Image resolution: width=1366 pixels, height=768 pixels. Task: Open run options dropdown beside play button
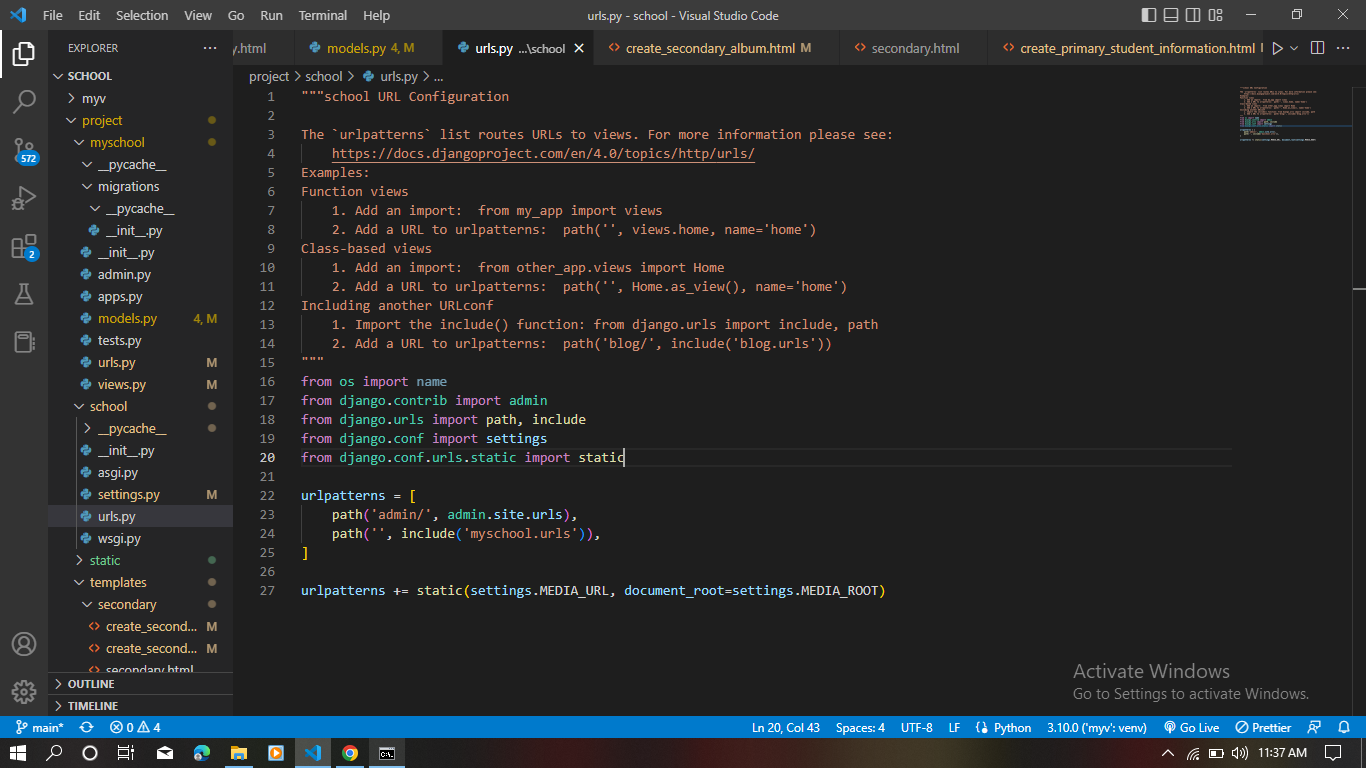(1294, 48)
